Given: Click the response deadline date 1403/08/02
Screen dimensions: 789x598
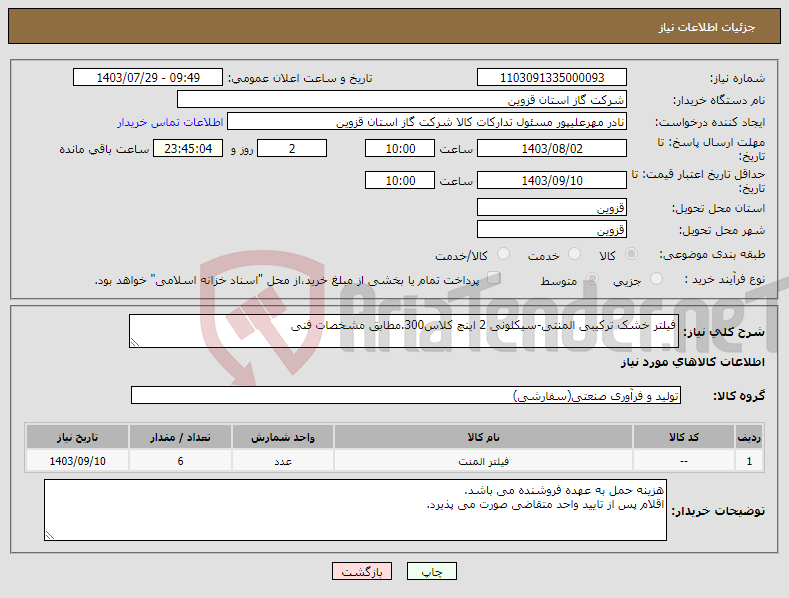Looking at the screenshot, I should coord(551,148).
